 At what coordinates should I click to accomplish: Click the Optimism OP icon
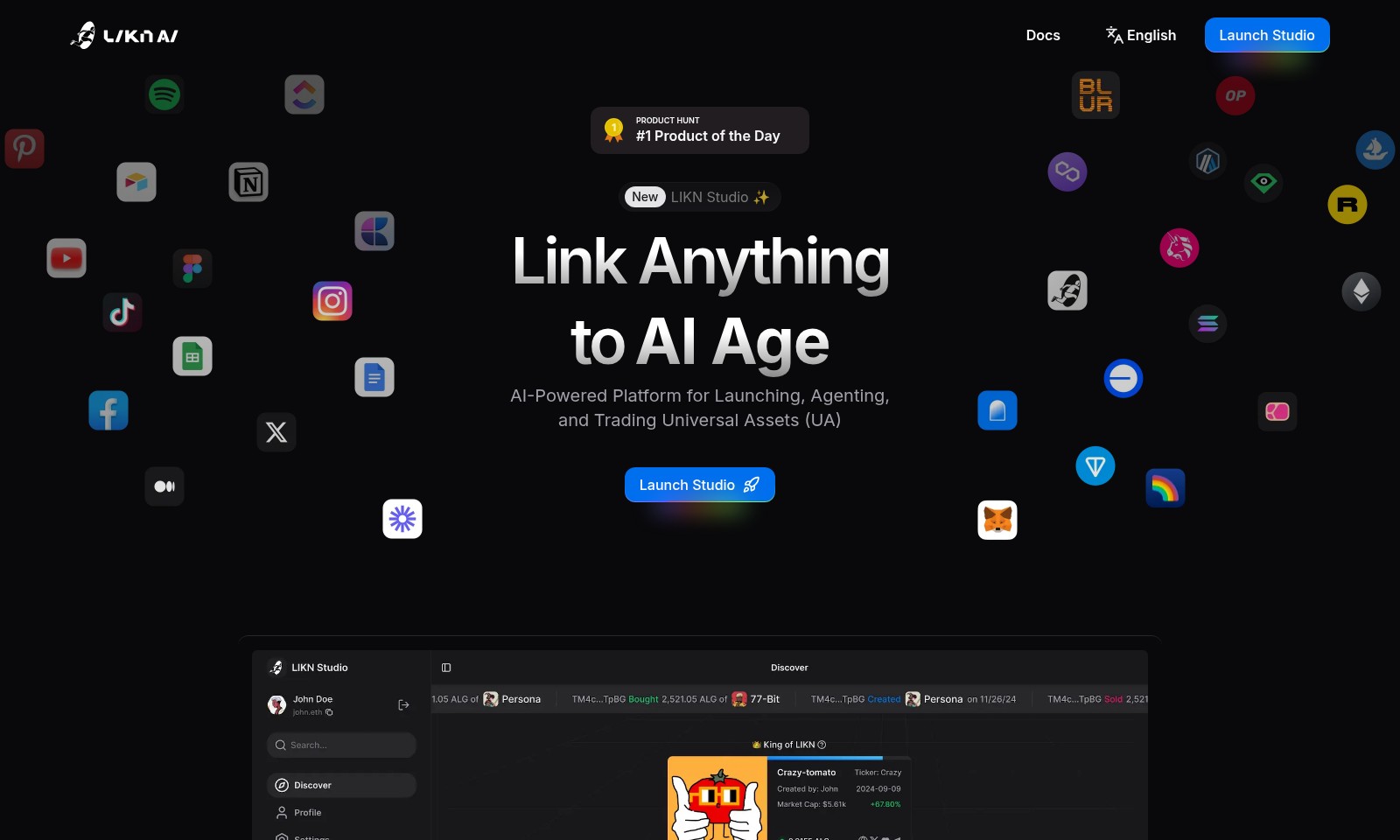pos(1235,95)
